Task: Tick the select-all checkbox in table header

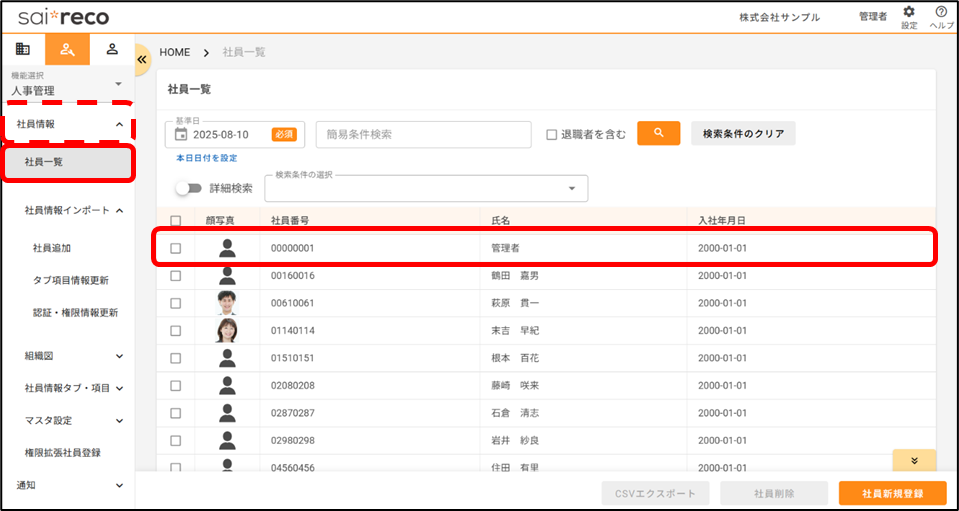Action: pyautogui.click(x=176, y=220)
